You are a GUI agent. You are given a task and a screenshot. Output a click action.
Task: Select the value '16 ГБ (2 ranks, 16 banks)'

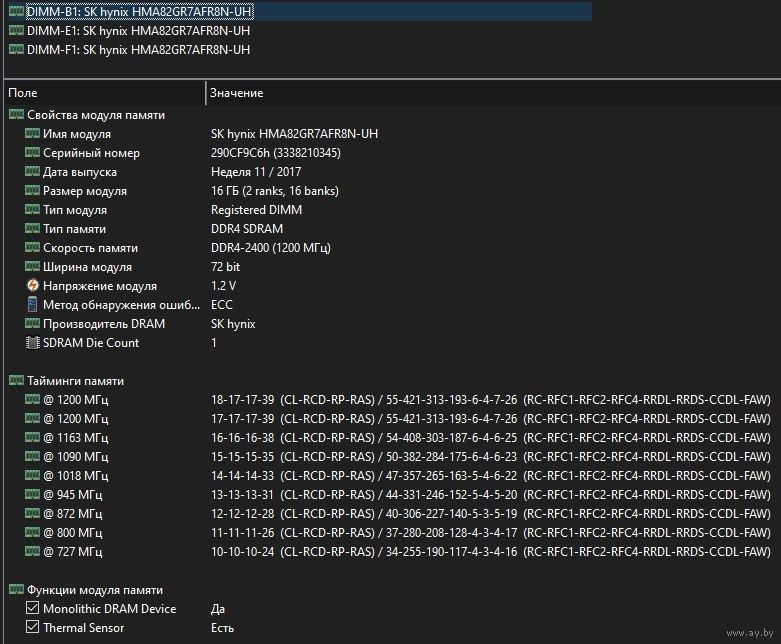click(x=275, y=191)
